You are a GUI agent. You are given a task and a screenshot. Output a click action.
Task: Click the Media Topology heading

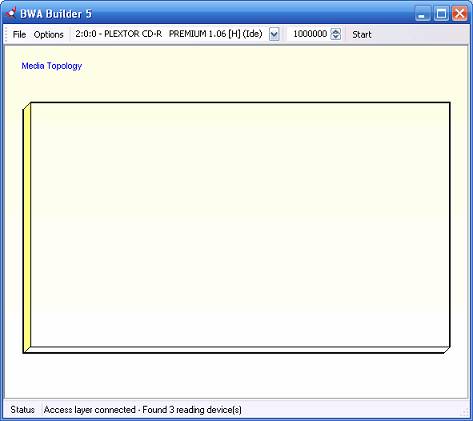pos(52,66)
